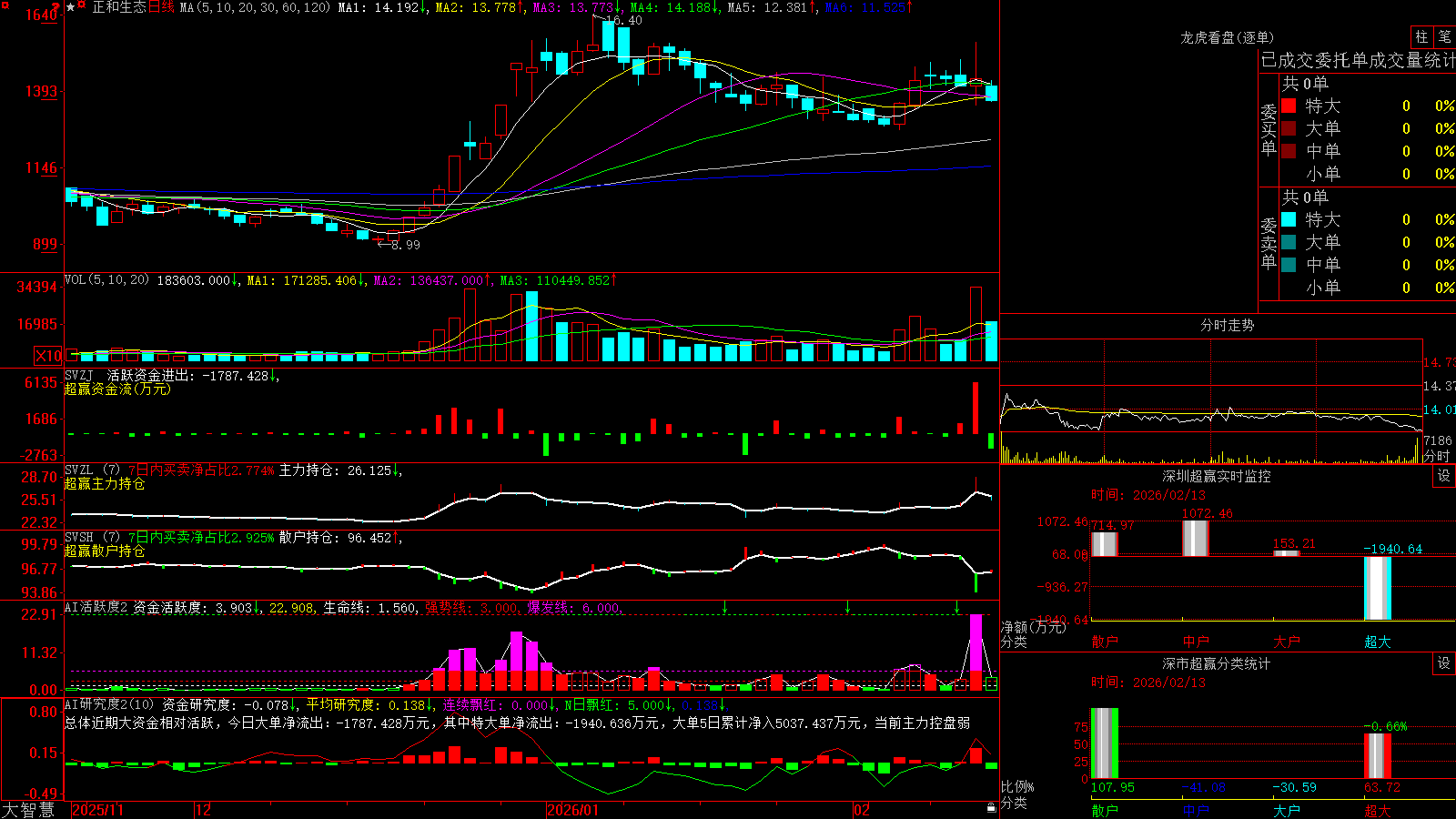Click the SVZL indicator name

79,470
